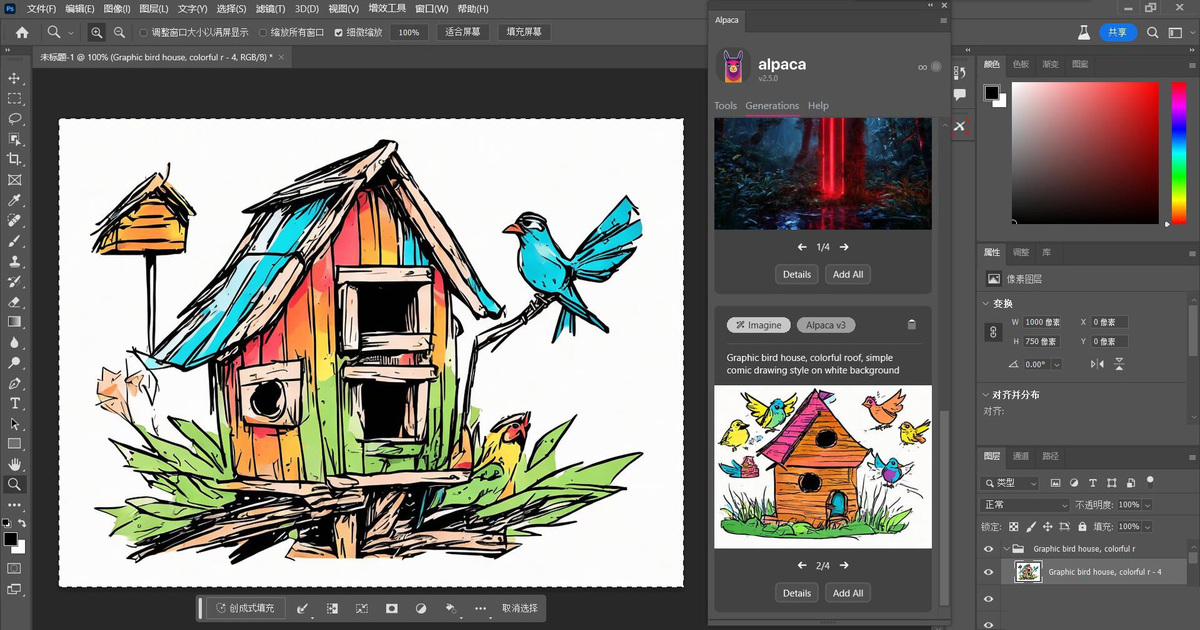Collapse the 变换 section in Properties

point(987,304)
